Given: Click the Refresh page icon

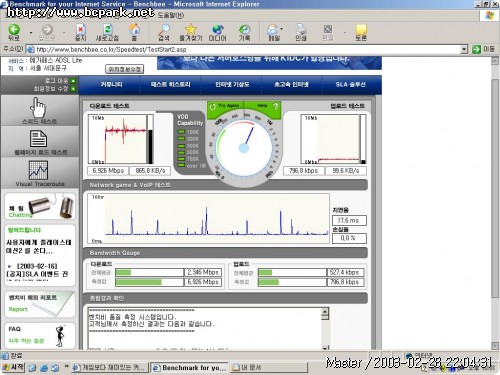Looking at the screenshot, I should (107, 30).
